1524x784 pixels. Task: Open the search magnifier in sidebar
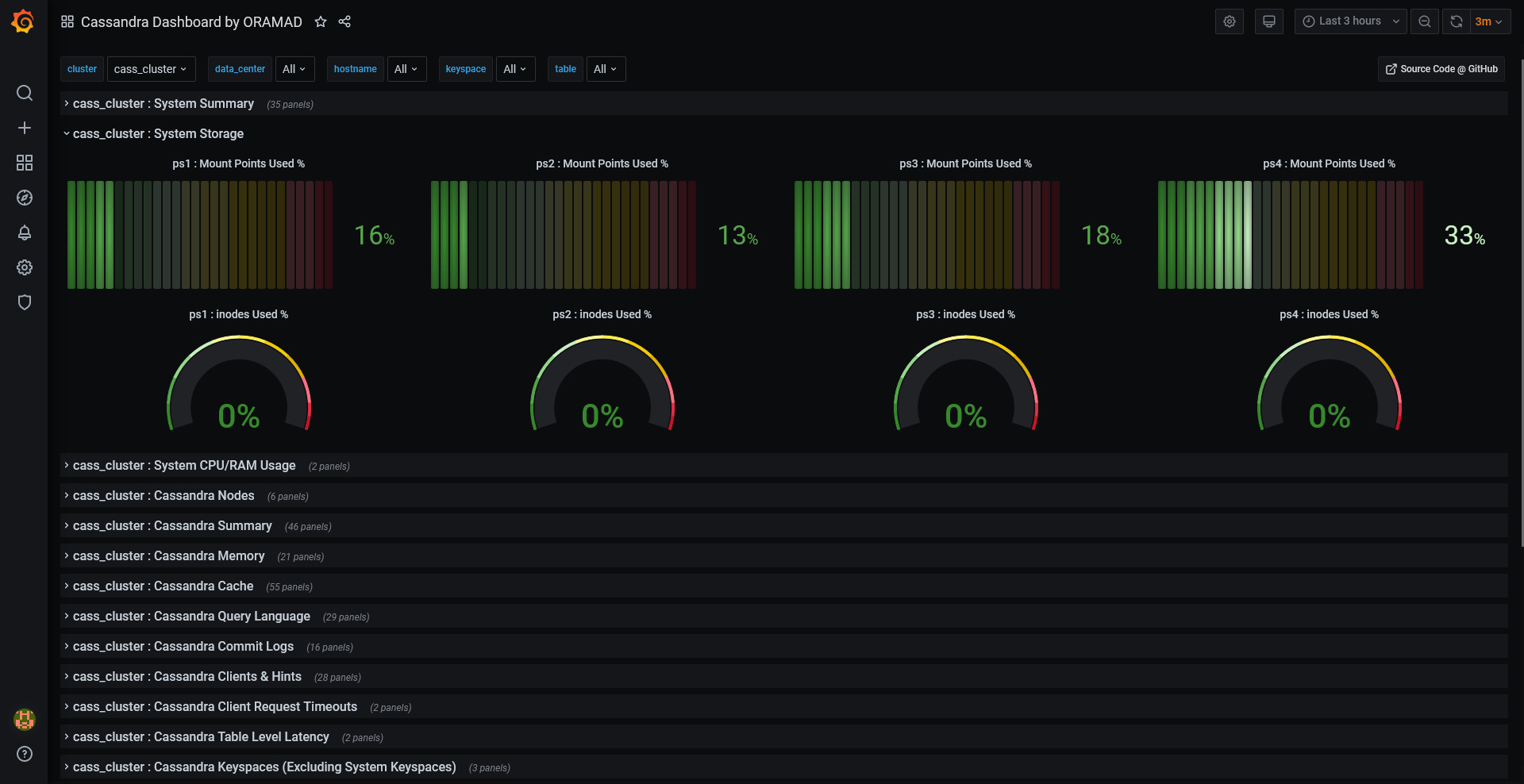tap(25, 93)
